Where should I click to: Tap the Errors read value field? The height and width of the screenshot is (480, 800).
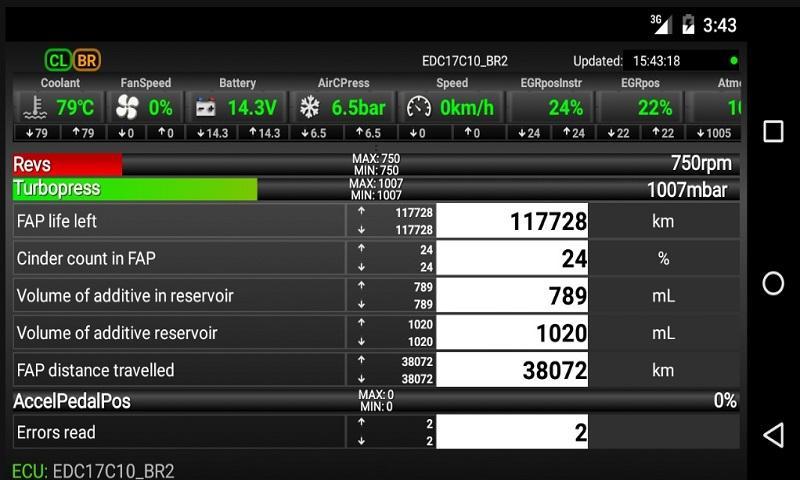(x=512, y=432)
